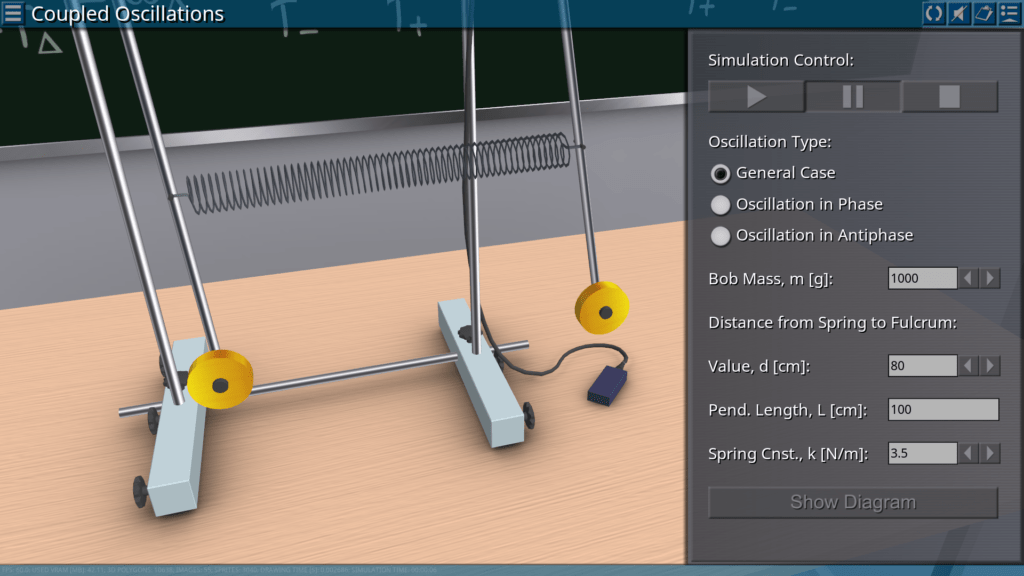Viewport: 1024px width, 576px height.
Task: Choose Oscillation in Antiphase option
Action: tap(720, 236)
